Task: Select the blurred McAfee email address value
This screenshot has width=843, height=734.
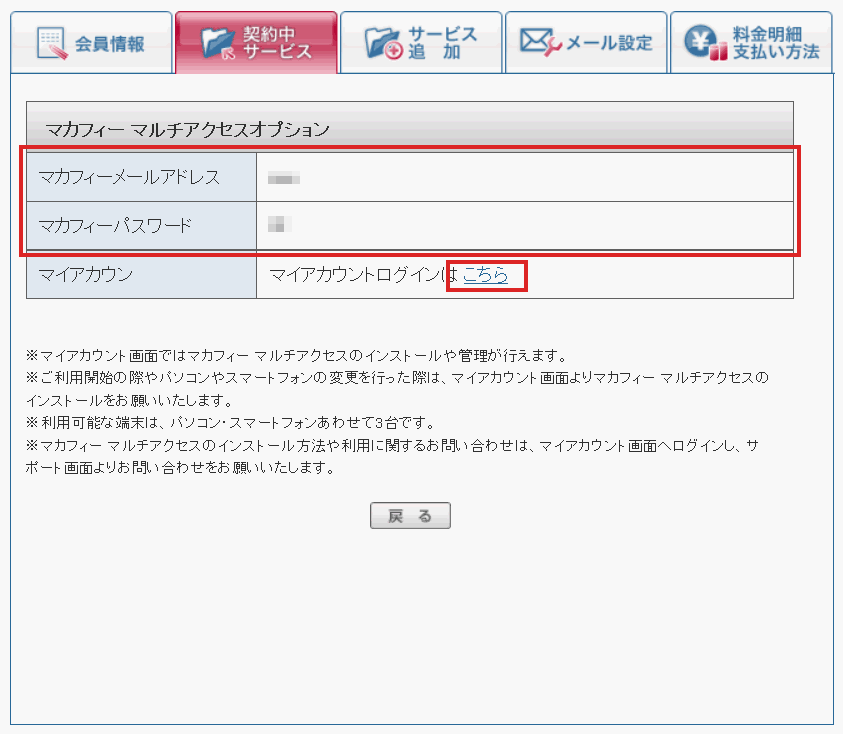Action: click(286, 179)
